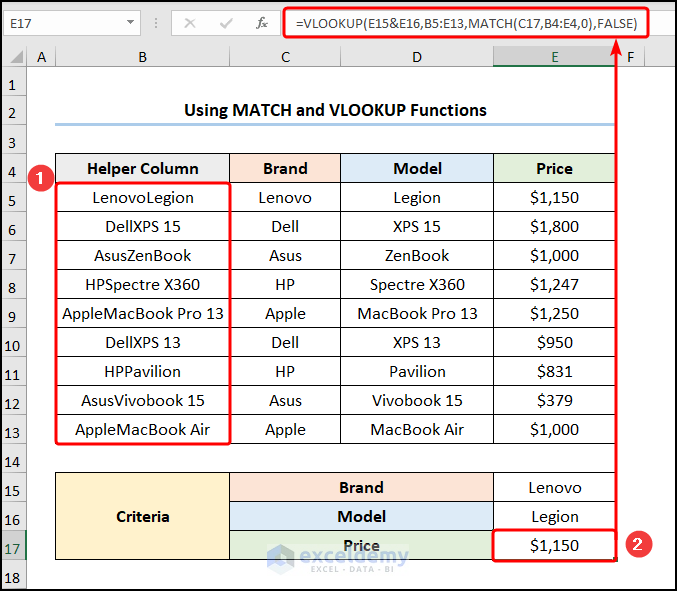The height and width of the screenshot is (591, 677).
Task: Select the cell 'AsusZenBook'
Action: pos(142,255)
